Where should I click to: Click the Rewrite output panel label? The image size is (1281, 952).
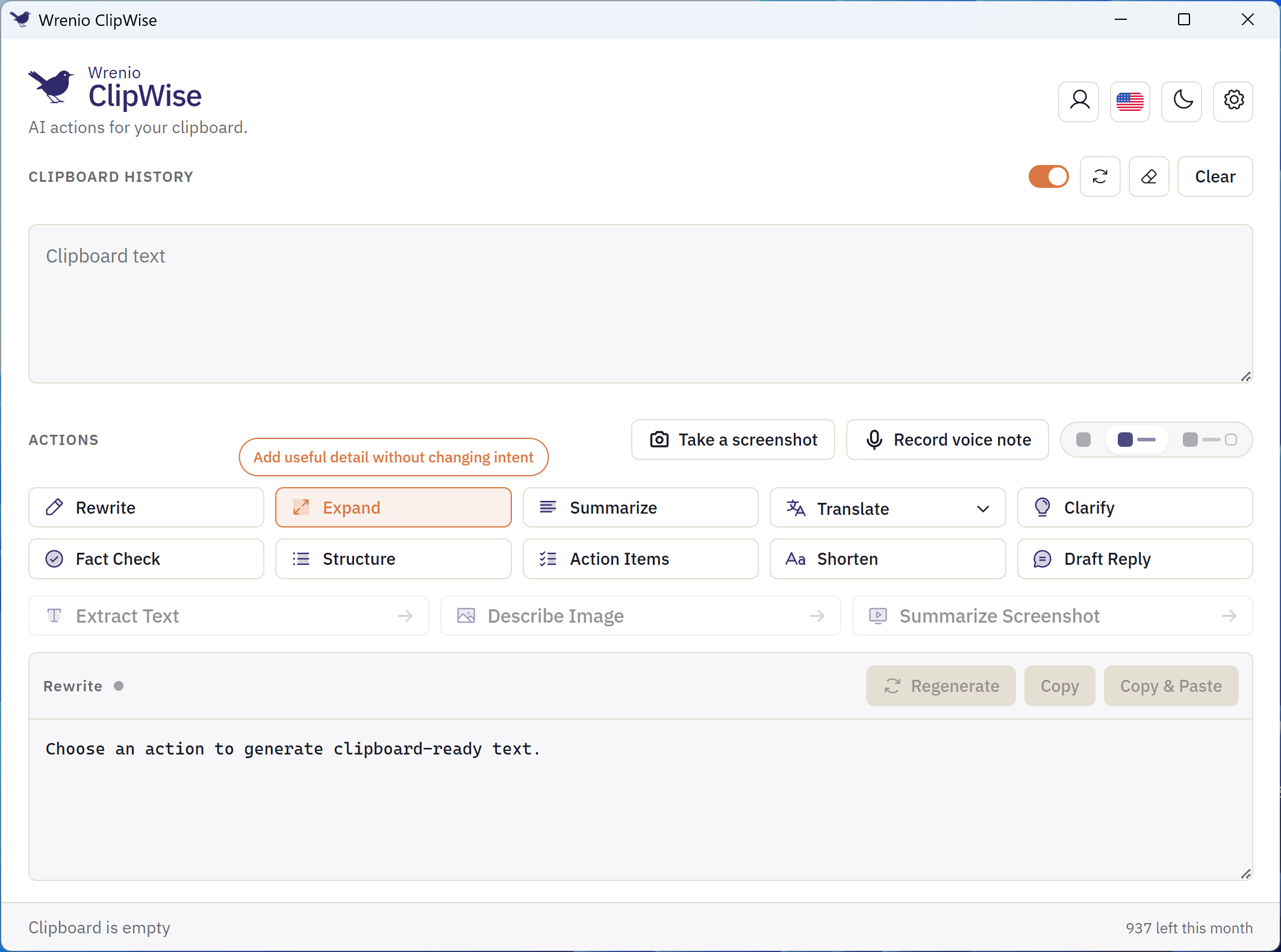click(x=73, y=686)
